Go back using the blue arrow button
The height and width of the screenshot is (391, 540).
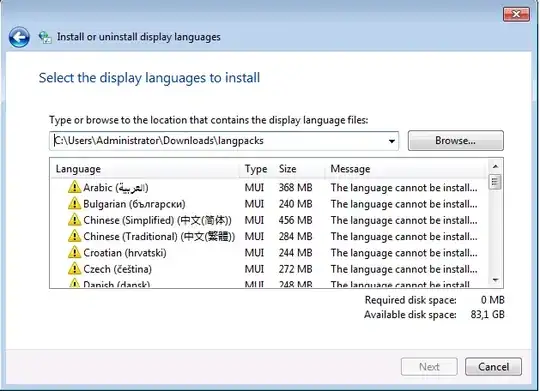19,37
